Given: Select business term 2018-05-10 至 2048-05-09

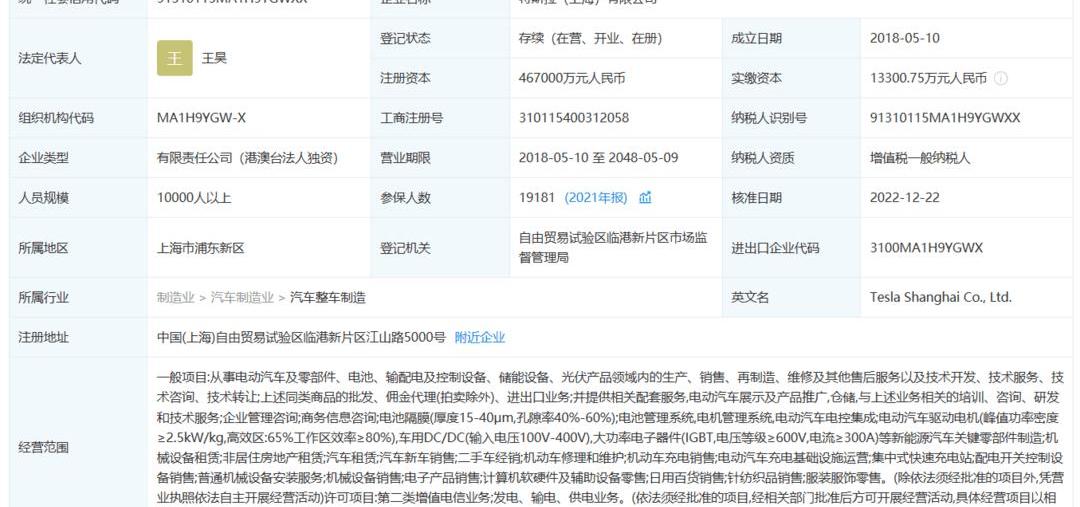Looking at the screenshot, I should (599, 158).
